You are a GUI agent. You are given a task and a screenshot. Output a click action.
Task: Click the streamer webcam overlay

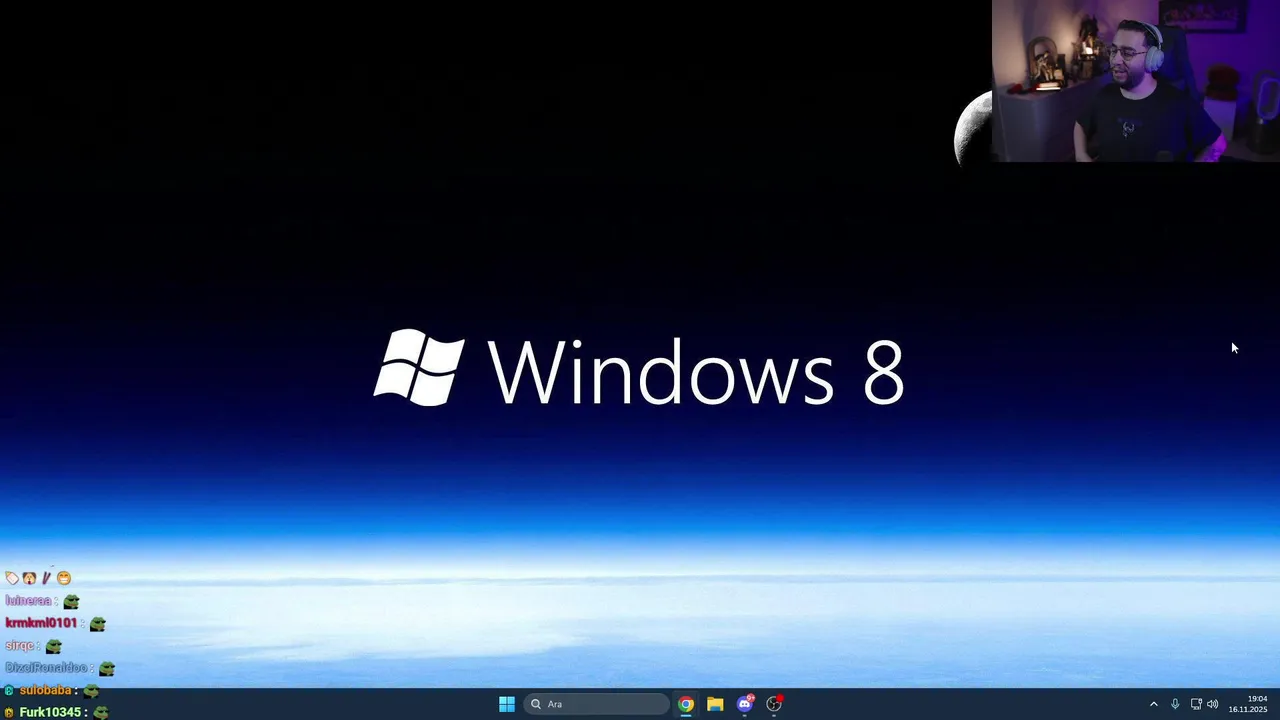tap(1136, 80)
